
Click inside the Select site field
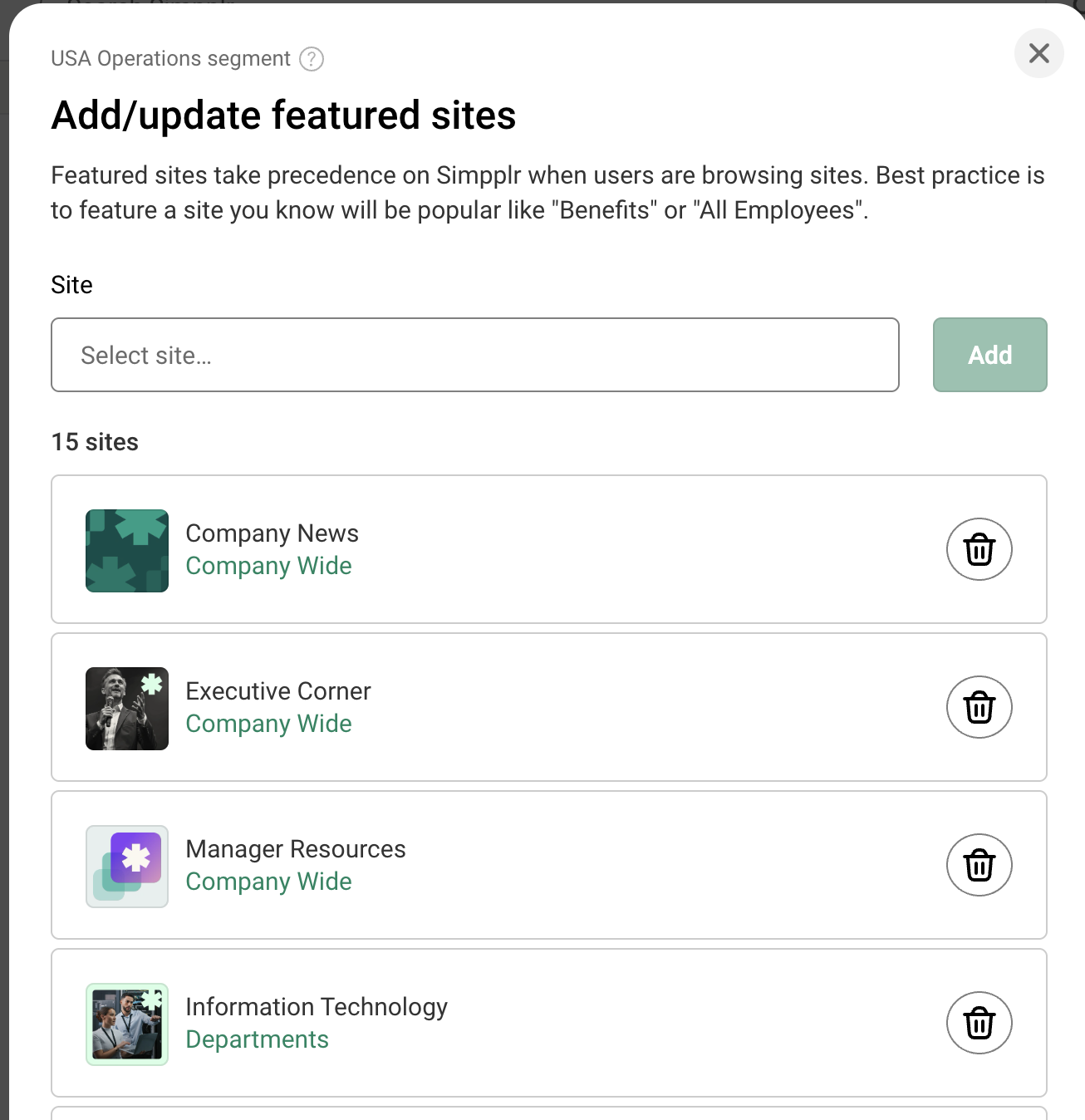[474, 355]
